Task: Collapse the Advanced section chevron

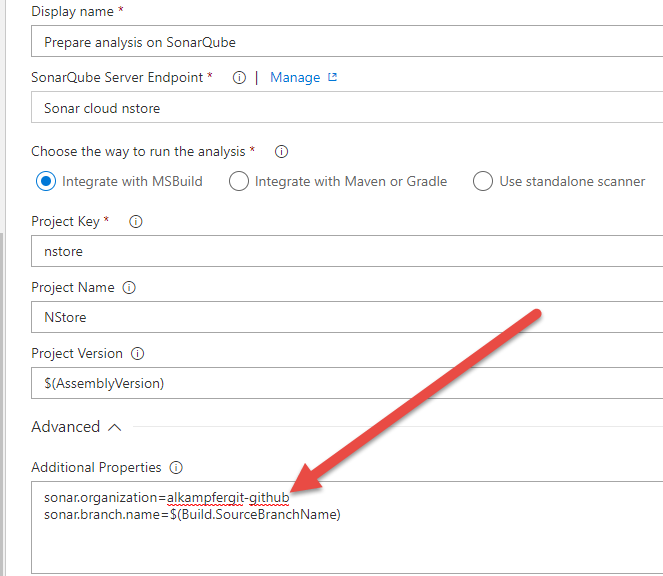Action: pos(115,428)
